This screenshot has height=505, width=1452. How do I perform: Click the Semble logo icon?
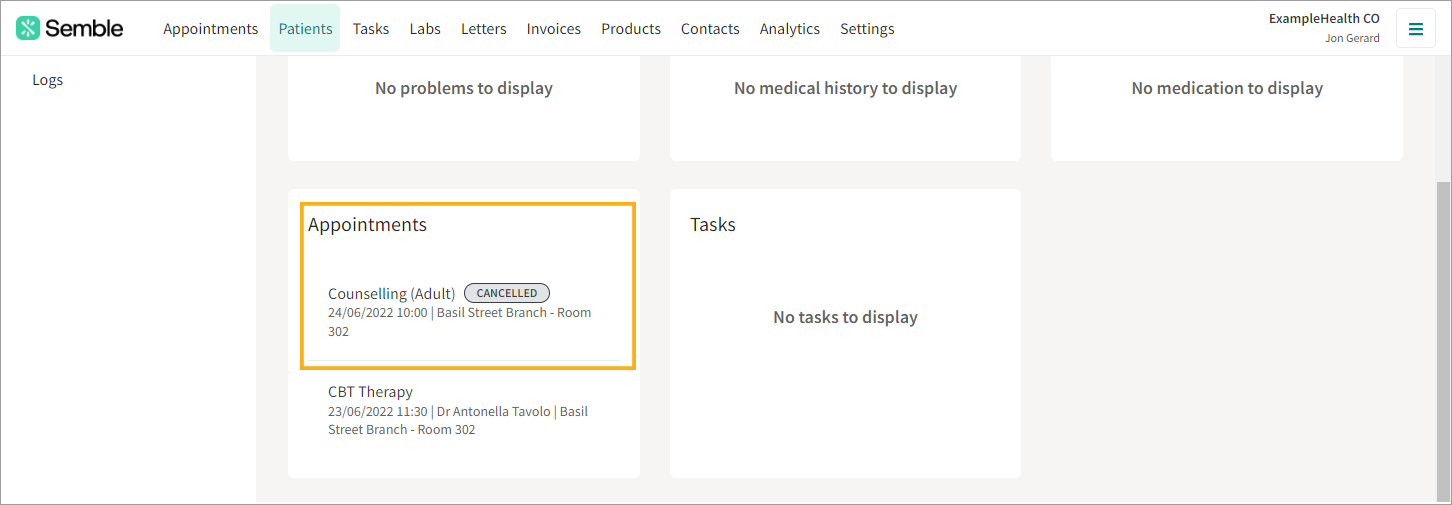pyautogui.click(x=28, y=28)
